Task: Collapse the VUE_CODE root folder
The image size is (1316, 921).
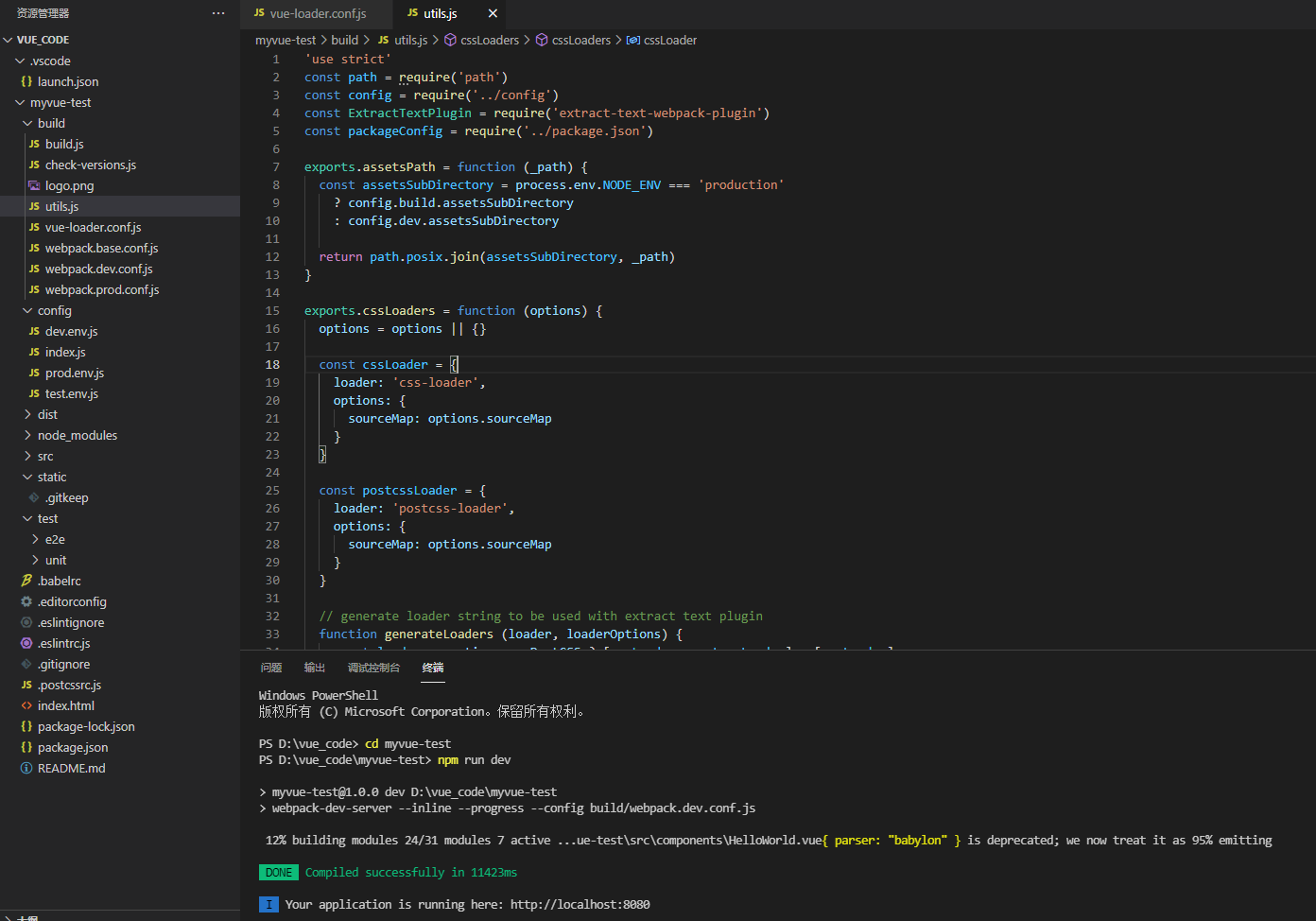Action: click(x=120, y=40)
